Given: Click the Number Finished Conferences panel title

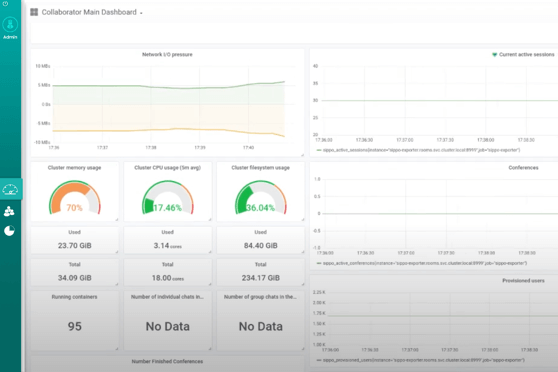Looking at the screenshot, I should pyautogui.click(x=167, y=361).
